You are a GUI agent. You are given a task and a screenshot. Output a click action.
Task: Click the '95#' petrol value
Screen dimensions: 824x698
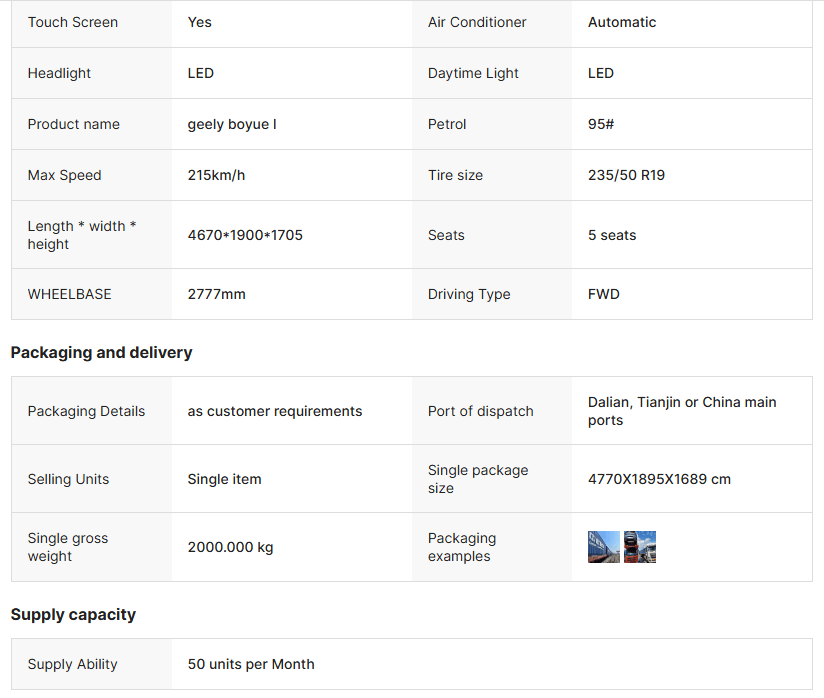click(x=601, y=124)
